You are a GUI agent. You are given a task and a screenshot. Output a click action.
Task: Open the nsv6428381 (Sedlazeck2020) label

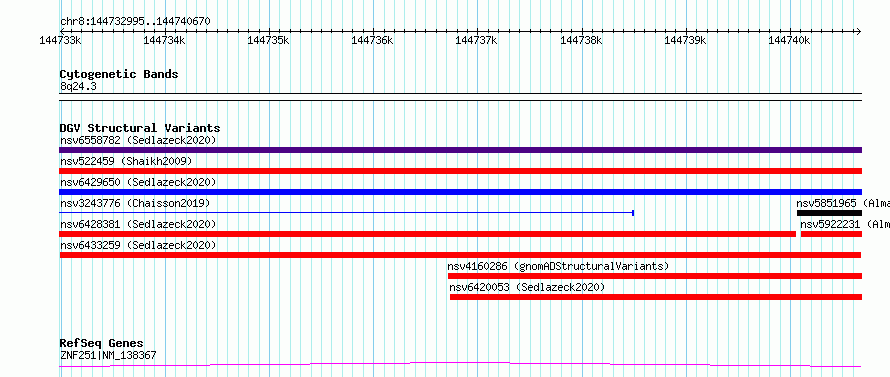(138, 224)
